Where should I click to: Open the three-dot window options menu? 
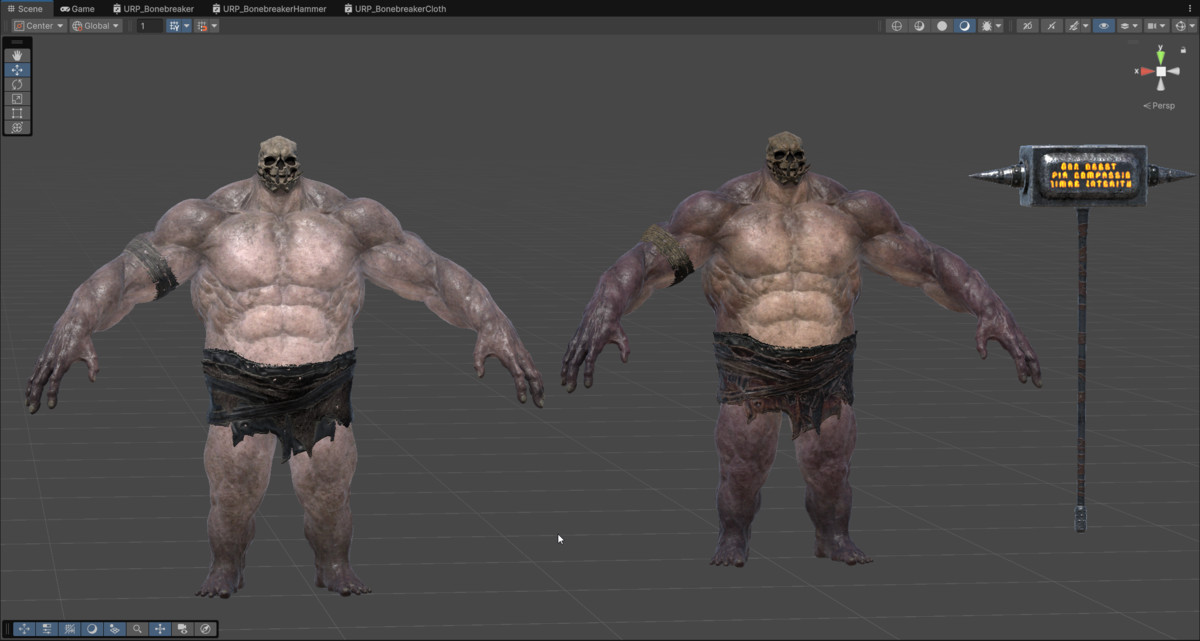[1190, 8]
